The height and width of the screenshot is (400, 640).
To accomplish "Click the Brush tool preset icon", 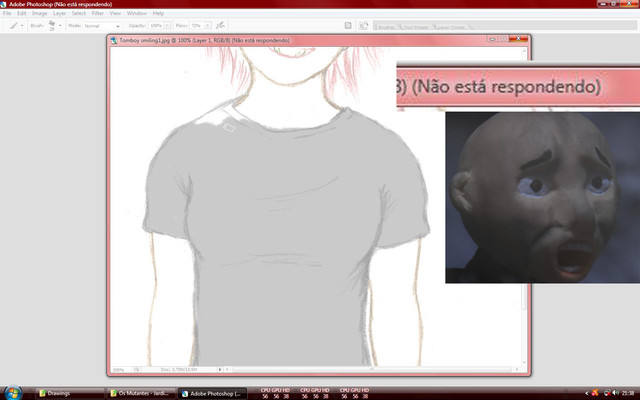I will point(14,25).
